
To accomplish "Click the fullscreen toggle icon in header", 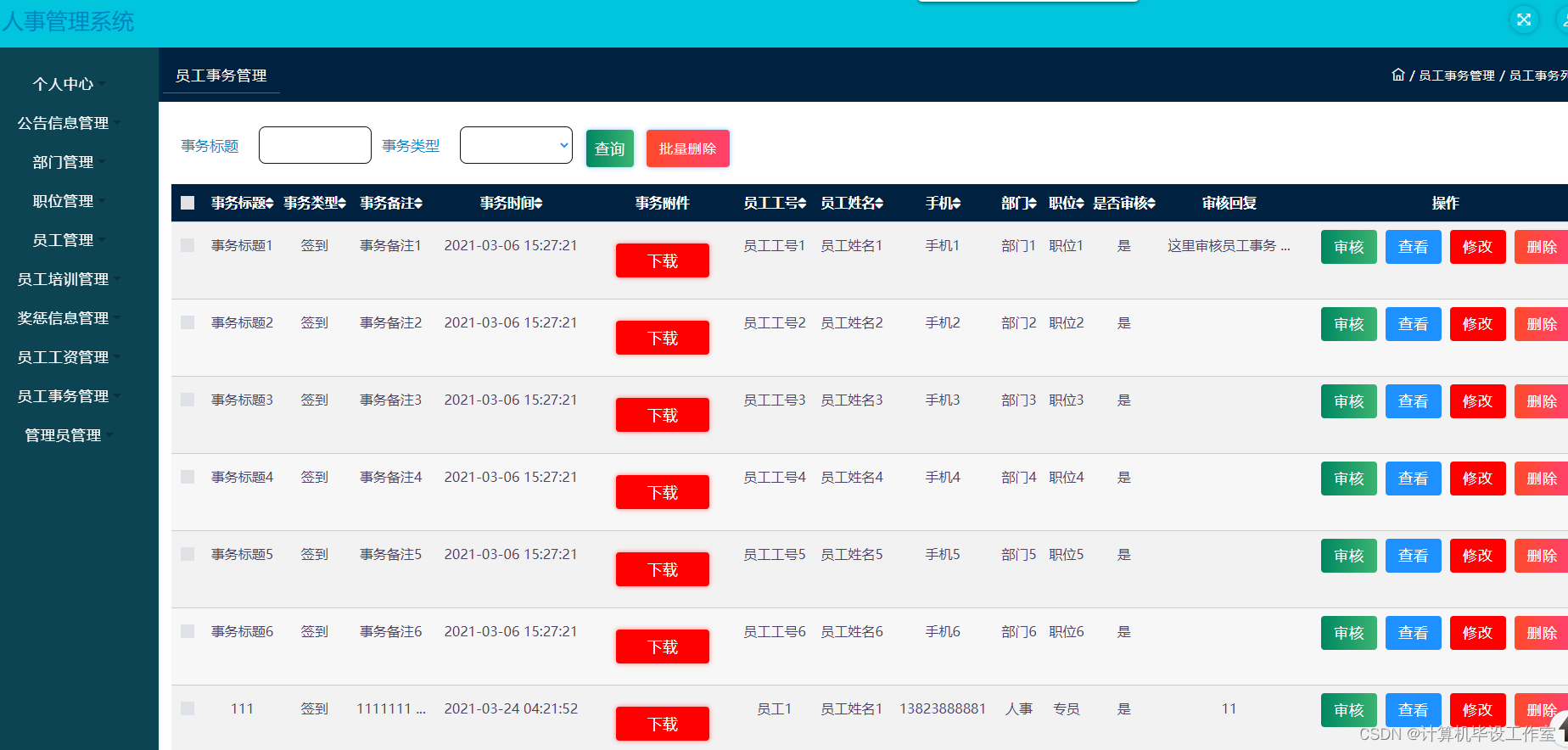I will 1524,20.
